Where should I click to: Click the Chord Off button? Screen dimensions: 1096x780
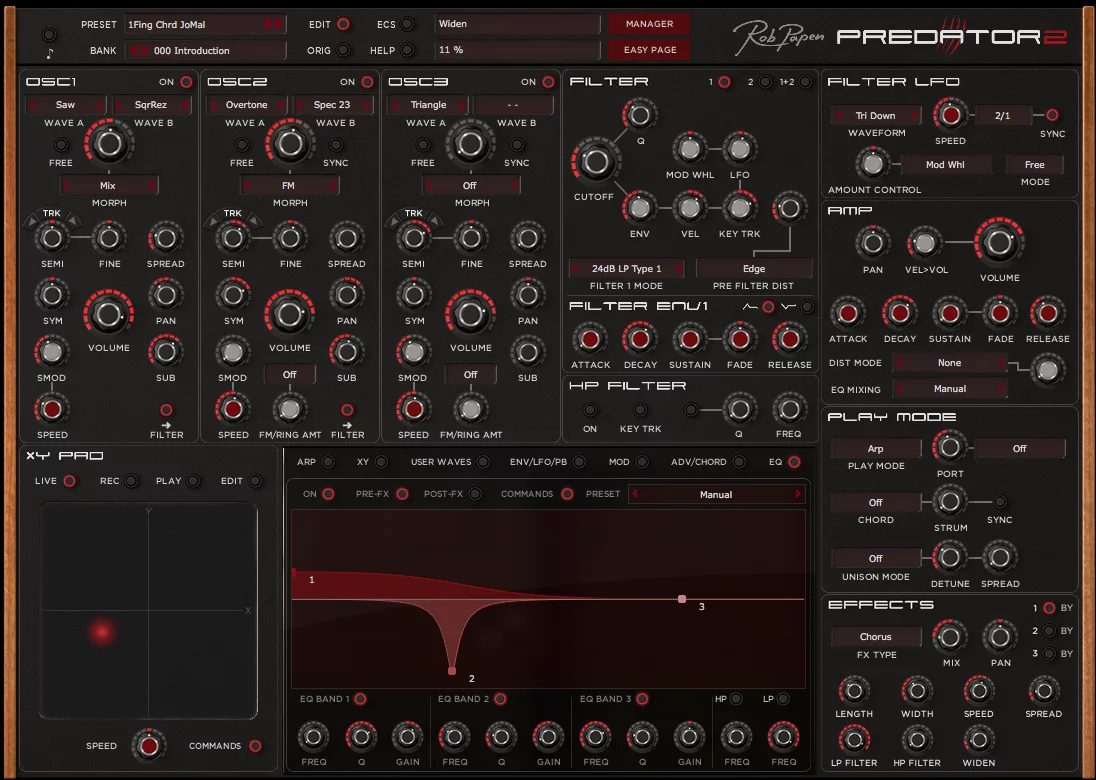(x=876, y=503)
